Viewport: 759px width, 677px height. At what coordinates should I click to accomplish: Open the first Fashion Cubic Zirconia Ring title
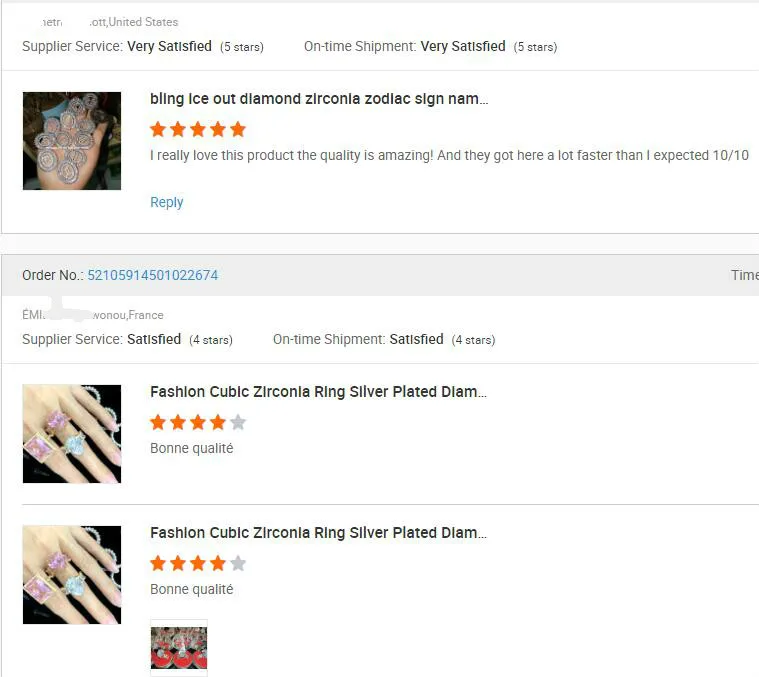(318, 392)
